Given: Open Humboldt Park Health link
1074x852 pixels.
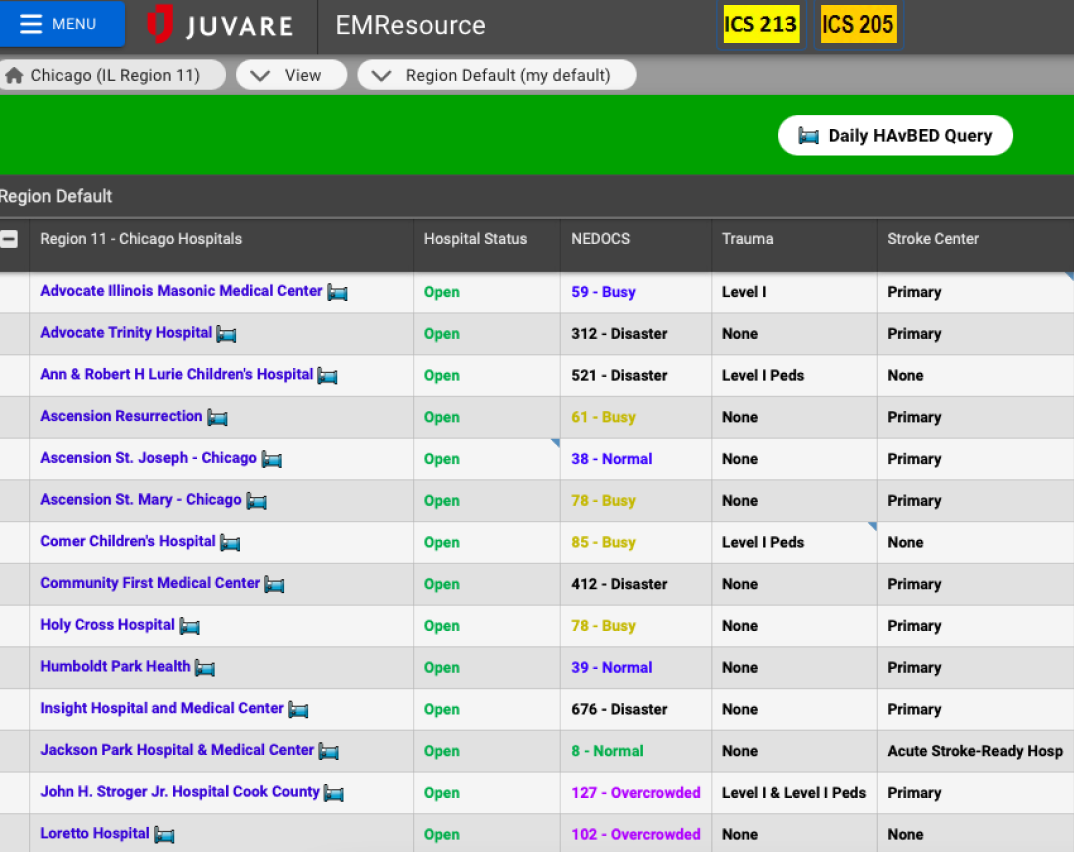Looking at the screenshot, I should pos(115,667).
